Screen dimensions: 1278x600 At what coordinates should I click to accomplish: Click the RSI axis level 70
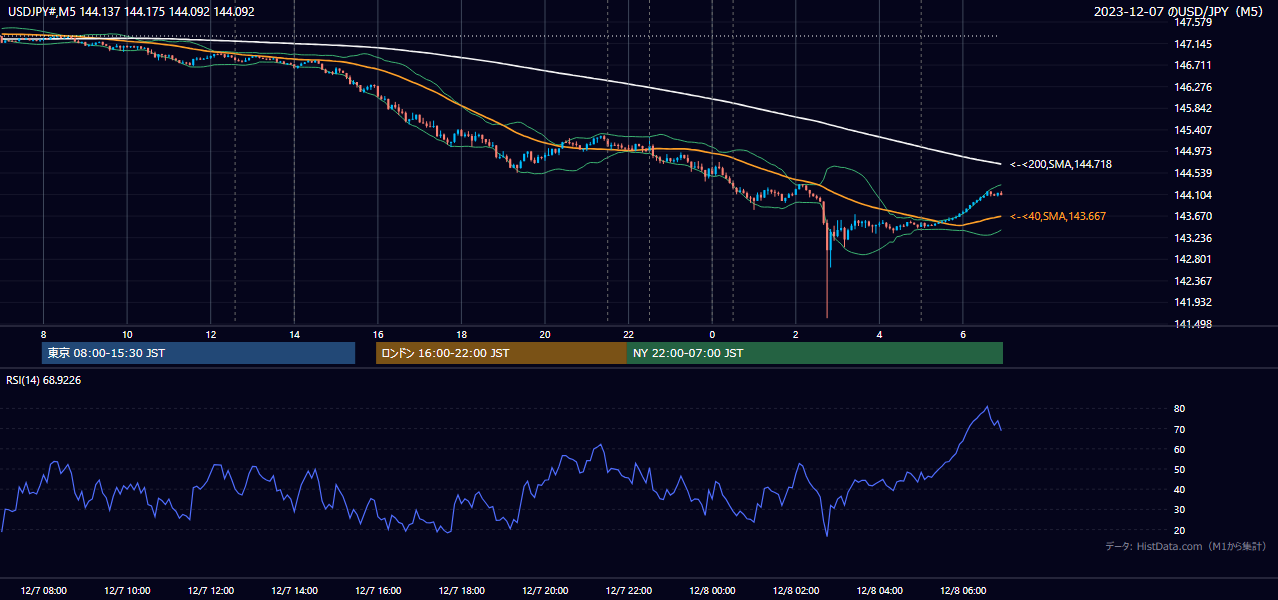point(1180,429)
